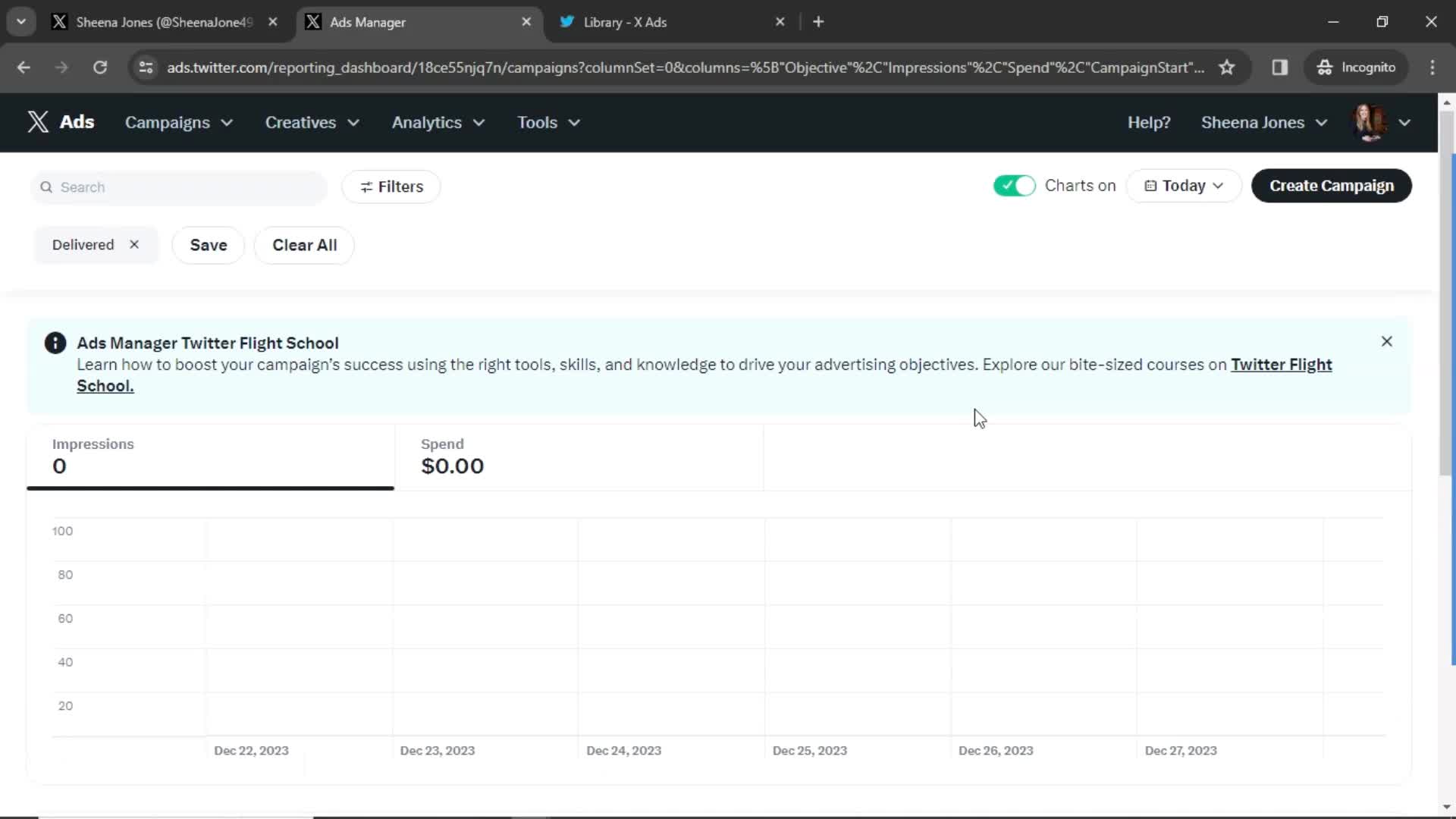1456x819 pixels.
Task: Open the tab search dropdown
Action: click(x=21, y=22)
